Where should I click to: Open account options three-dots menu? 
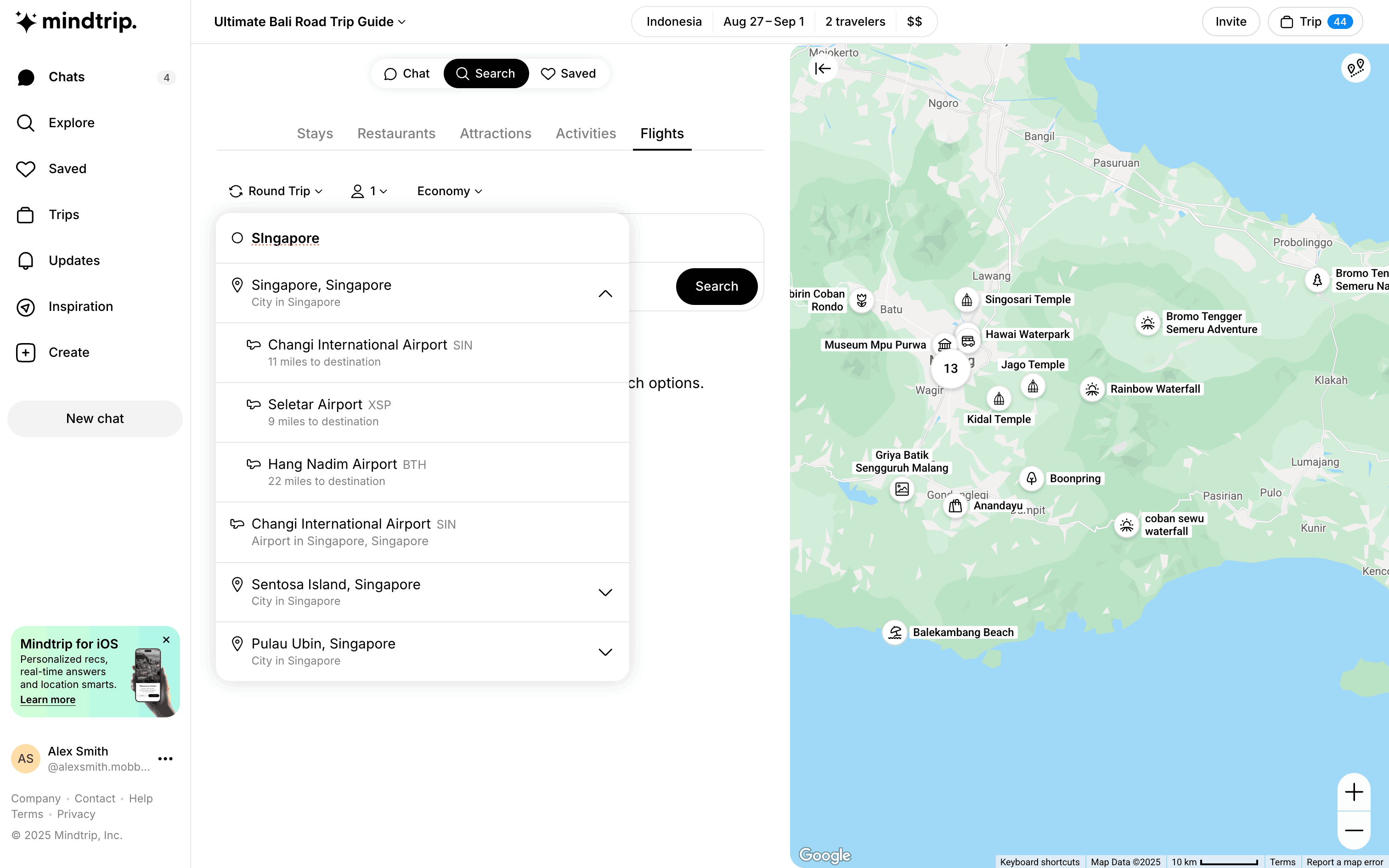click(165, 759)
